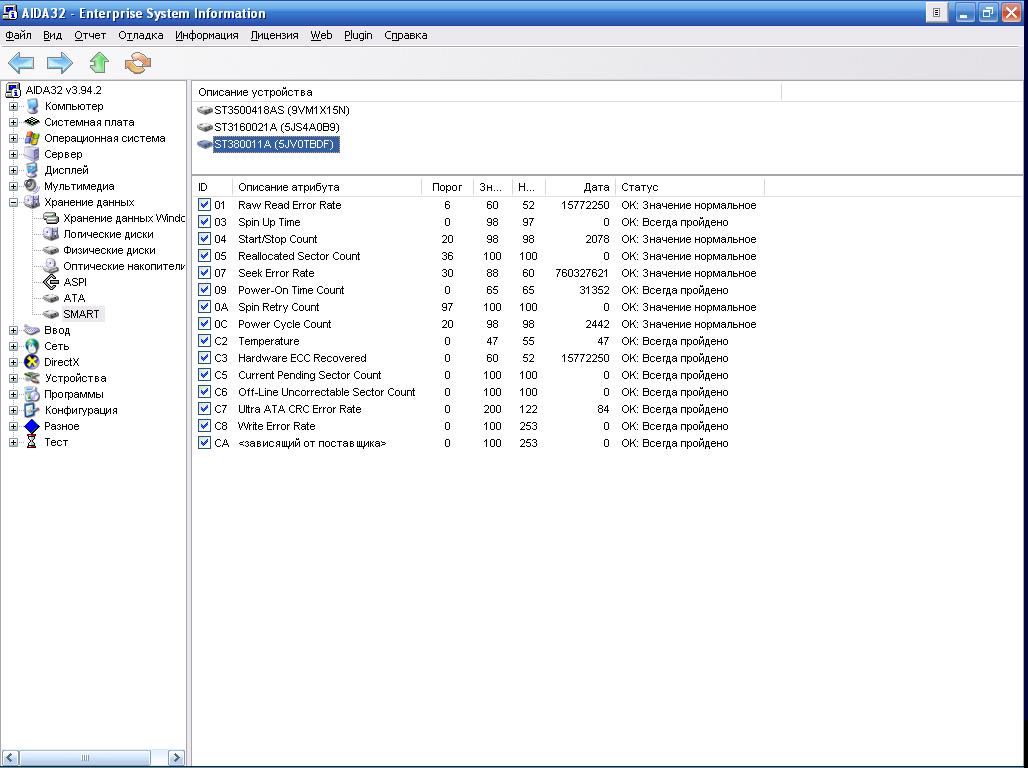Sort by Порог column header
Viewport: 1028px width, 768px height.
(x=447, y=187)
